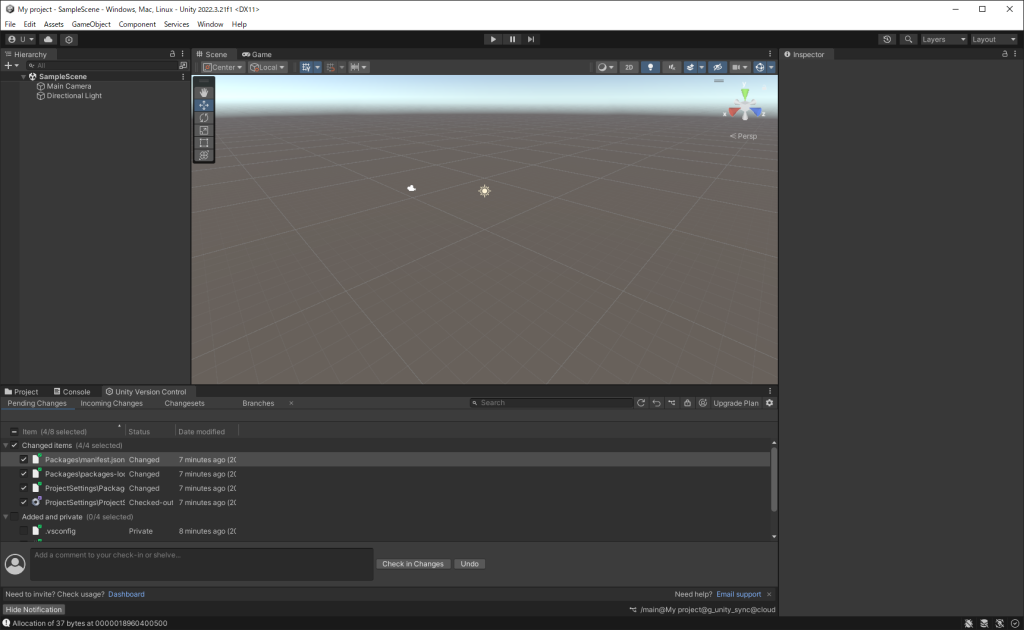Open the Incoming Changes tab
1024x630 pixels.
tap(111, 403)
